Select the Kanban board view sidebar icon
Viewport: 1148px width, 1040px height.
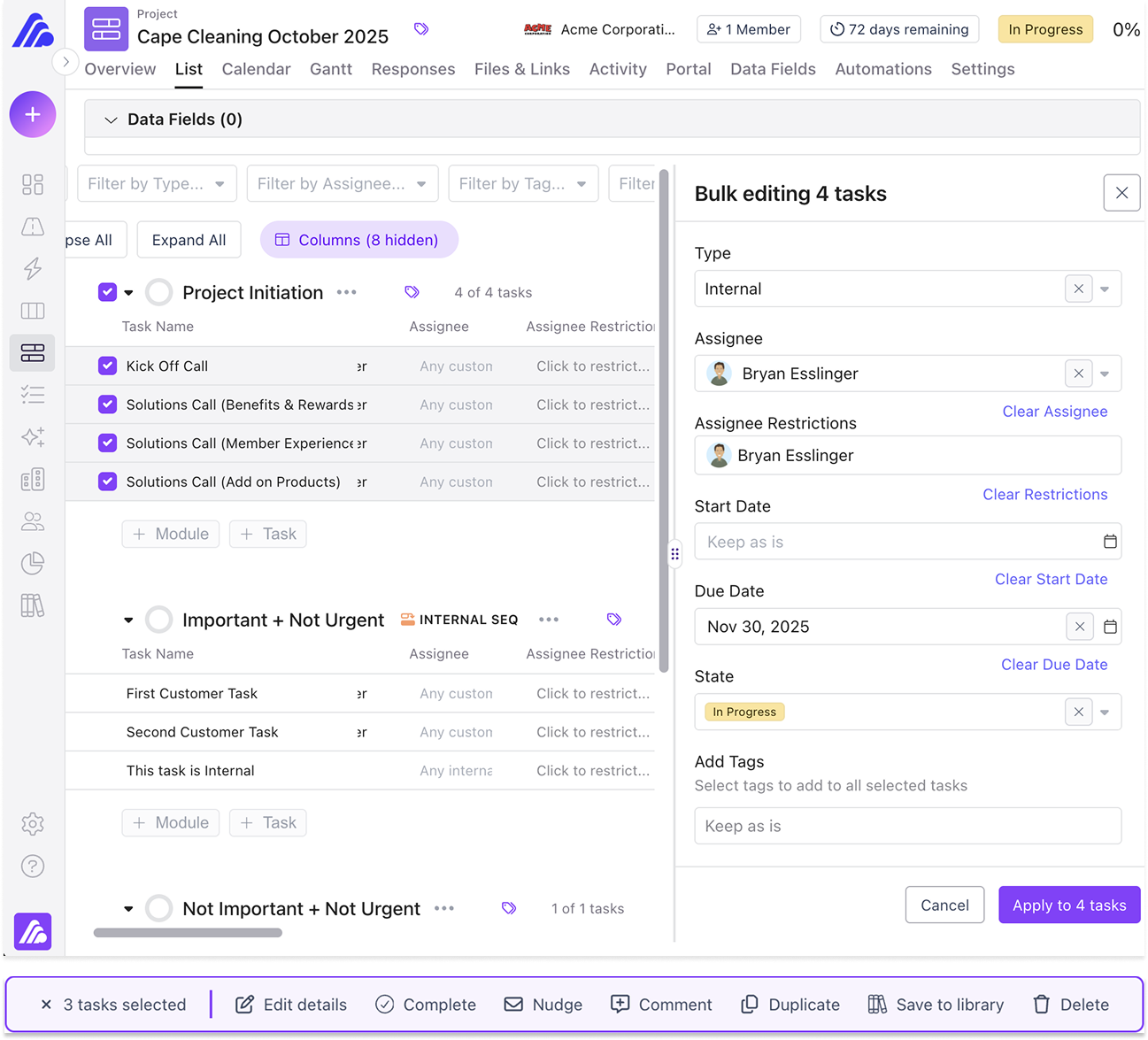[33, 310]
